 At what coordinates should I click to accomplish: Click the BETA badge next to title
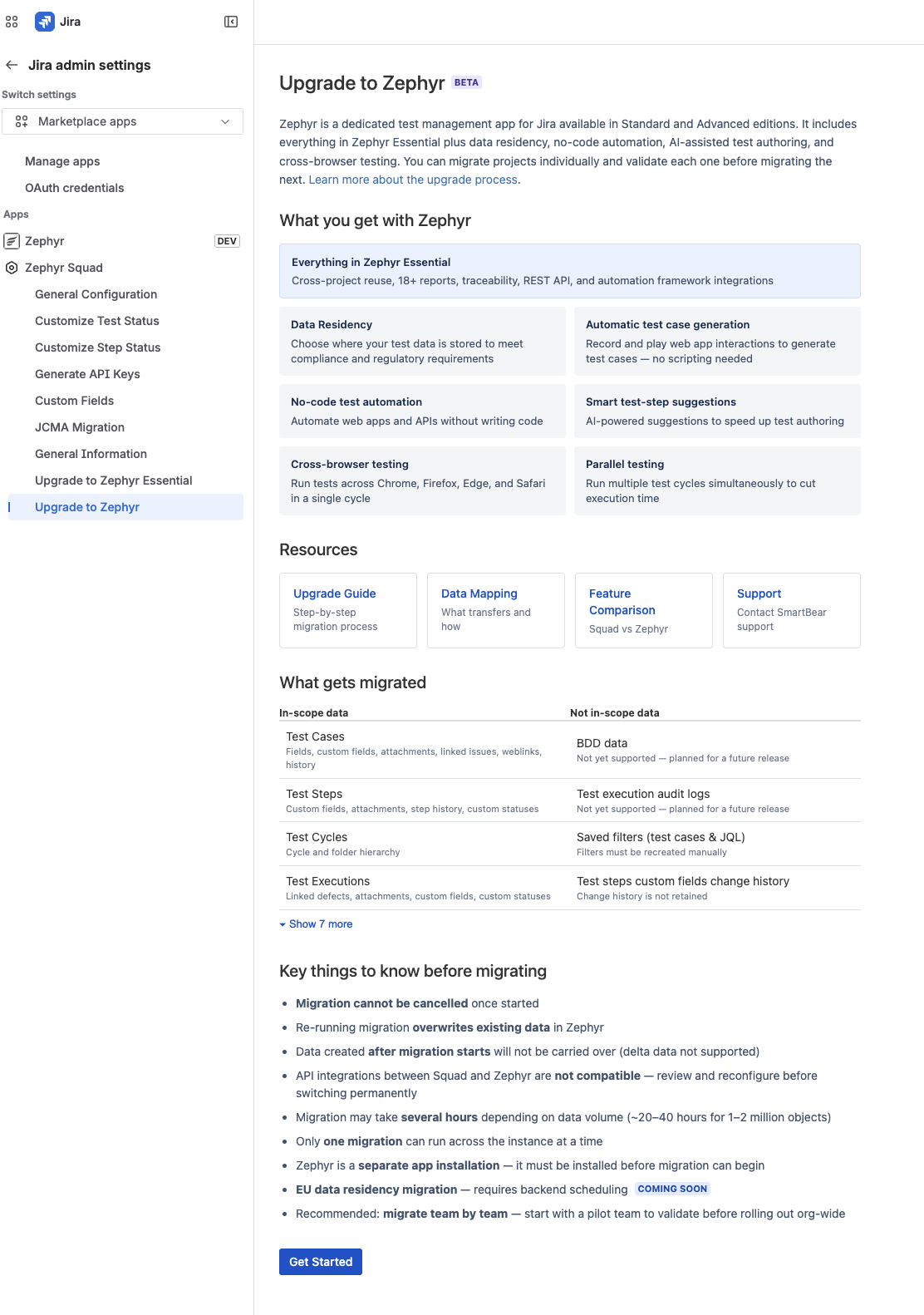click(x=466, y=82)
